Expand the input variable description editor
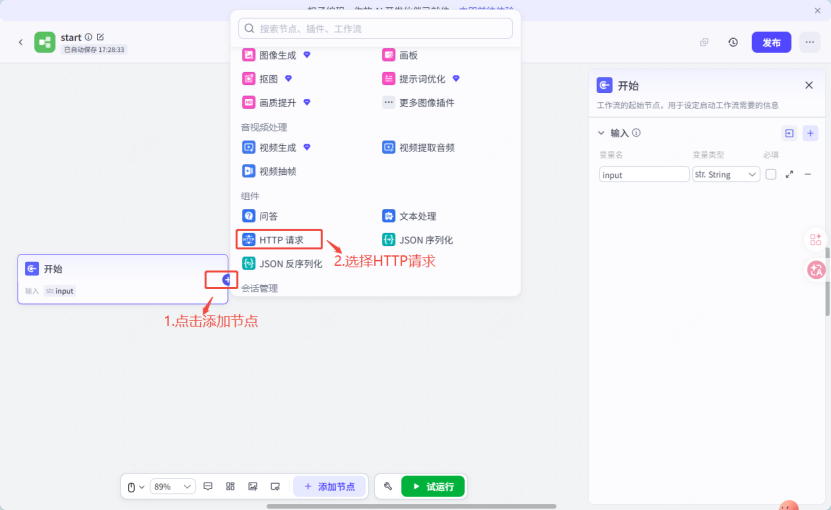The height and width of the screenshot is (510, 831). point(789,174)
